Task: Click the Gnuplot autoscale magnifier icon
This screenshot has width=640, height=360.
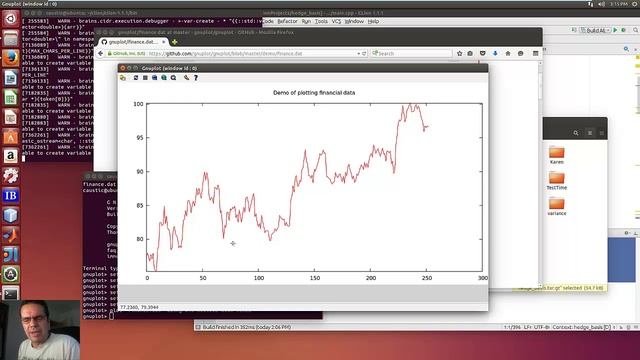Action: point(173,78)
